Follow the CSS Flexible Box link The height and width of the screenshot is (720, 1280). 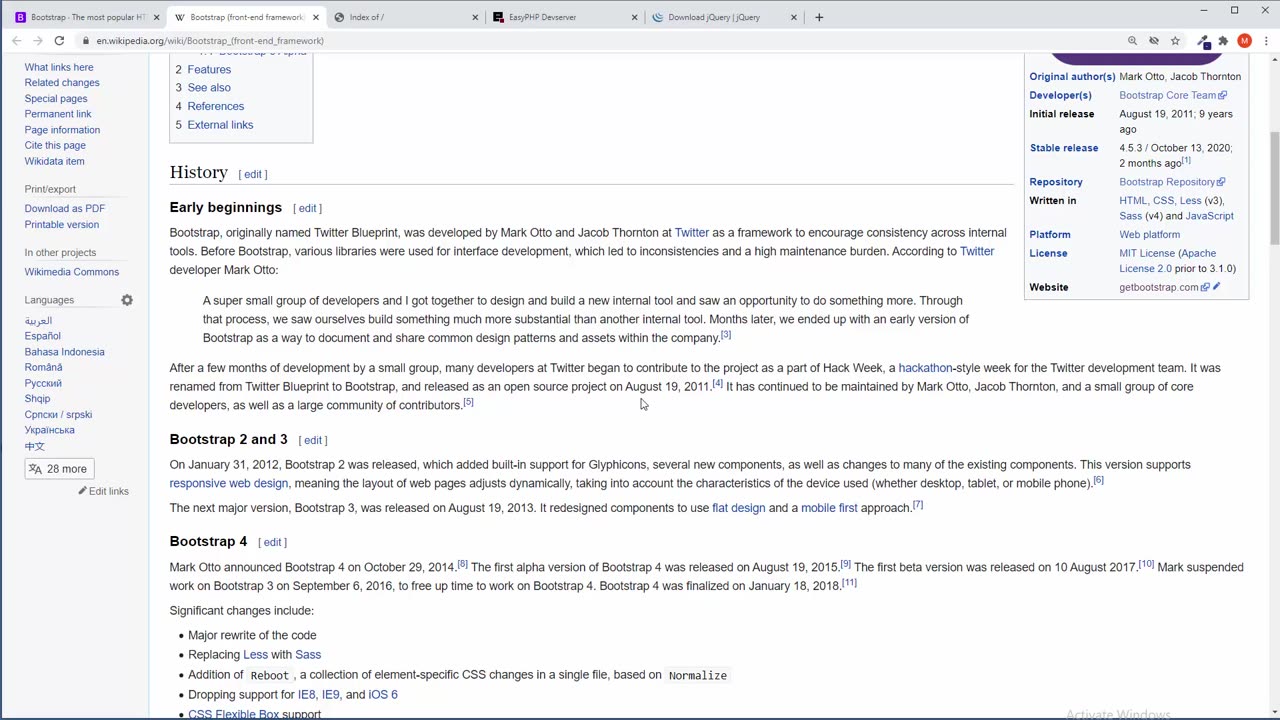[x=234, y=714]
